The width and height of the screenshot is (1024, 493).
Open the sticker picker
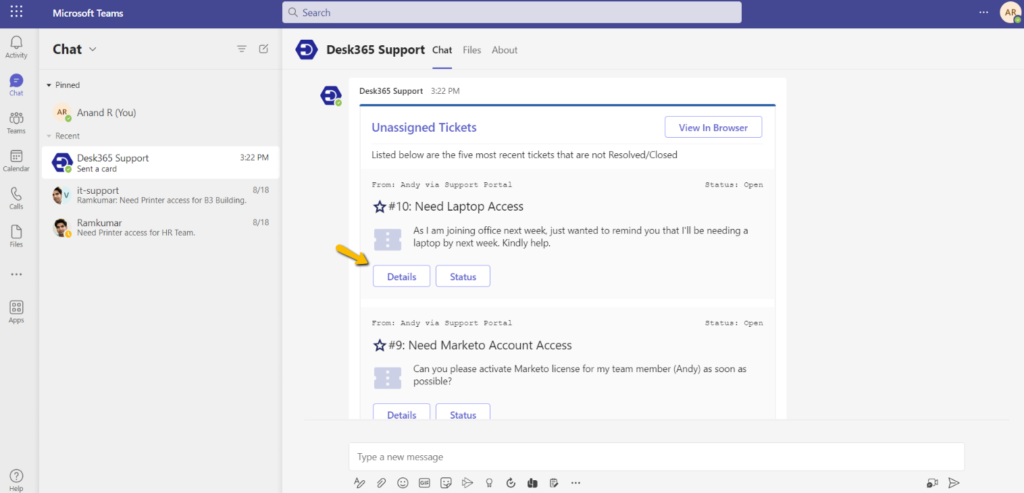click(x=446, y=483)
